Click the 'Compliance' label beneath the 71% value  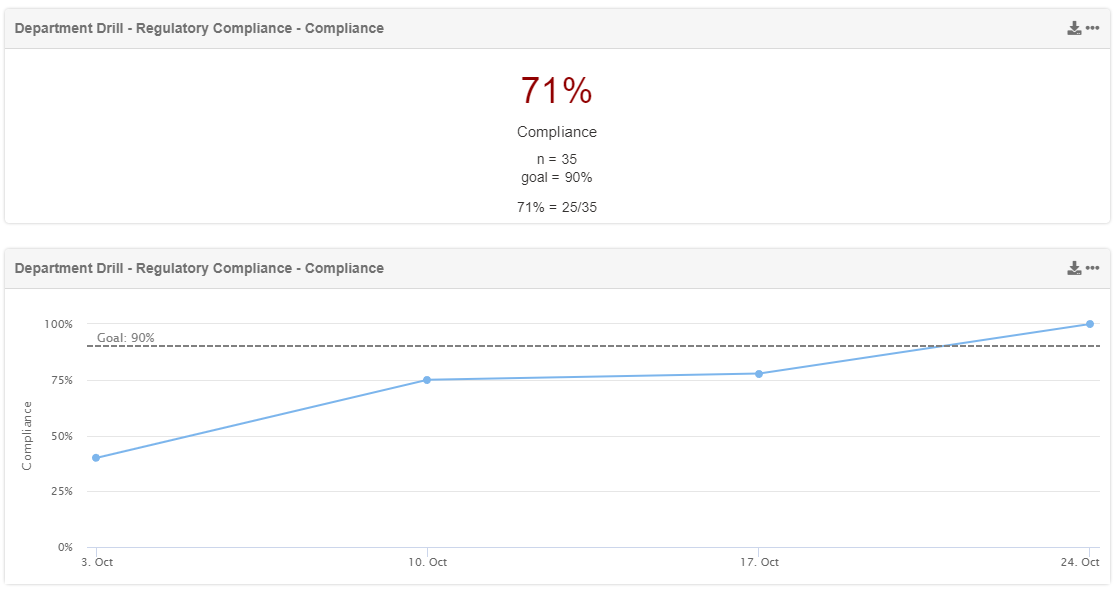tap(557, 132)
